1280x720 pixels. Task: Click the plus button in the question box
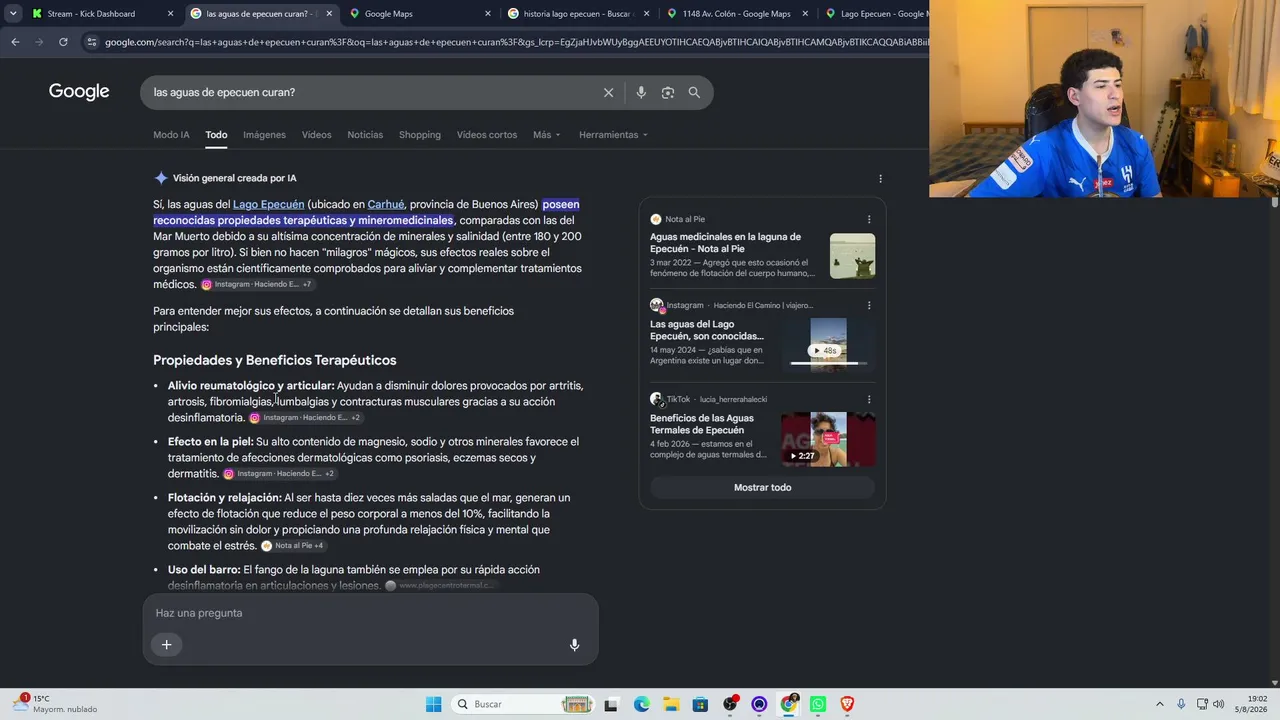tap(167, 645)
